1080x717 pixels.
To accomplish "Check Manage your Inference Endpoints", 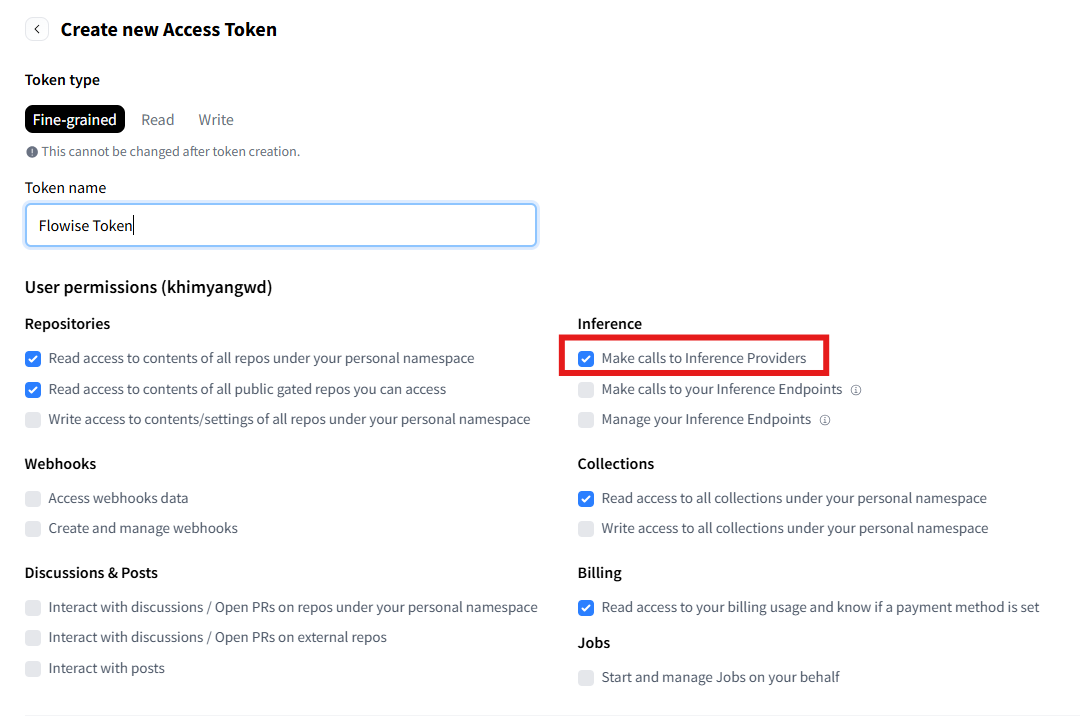I will point(586,420).
